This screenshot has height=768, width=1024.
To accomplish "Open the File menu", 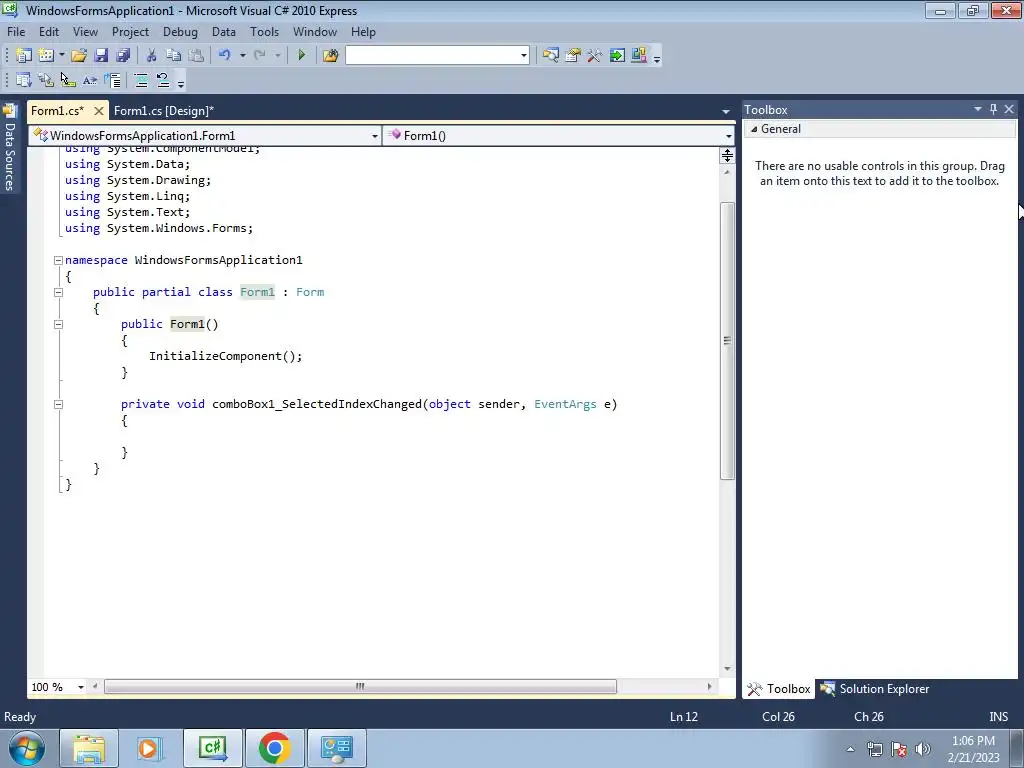I will click(16, 31).
